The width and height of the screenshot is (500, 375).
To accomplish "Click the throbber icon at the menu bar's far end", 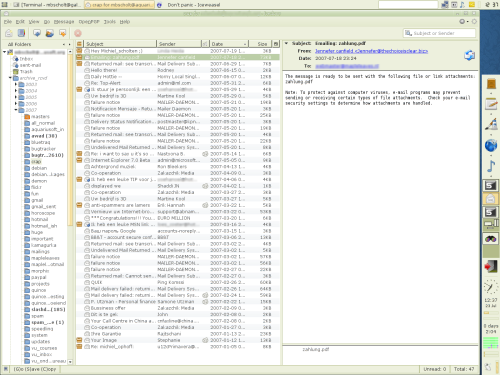I will 474,21.
